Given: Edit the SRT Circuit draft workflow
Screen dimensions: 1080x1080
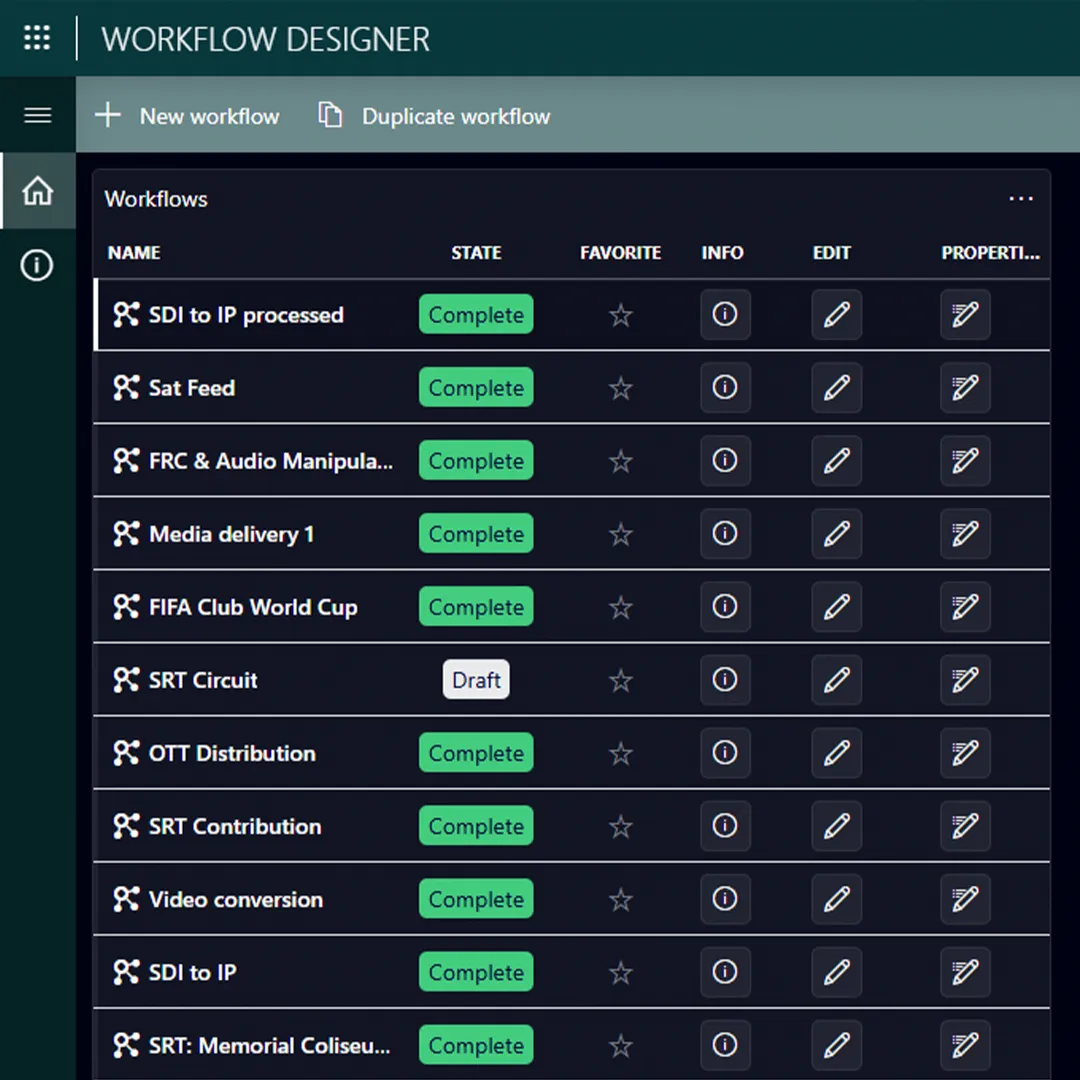Looking at the screenshot, I should tap(836, 679).
